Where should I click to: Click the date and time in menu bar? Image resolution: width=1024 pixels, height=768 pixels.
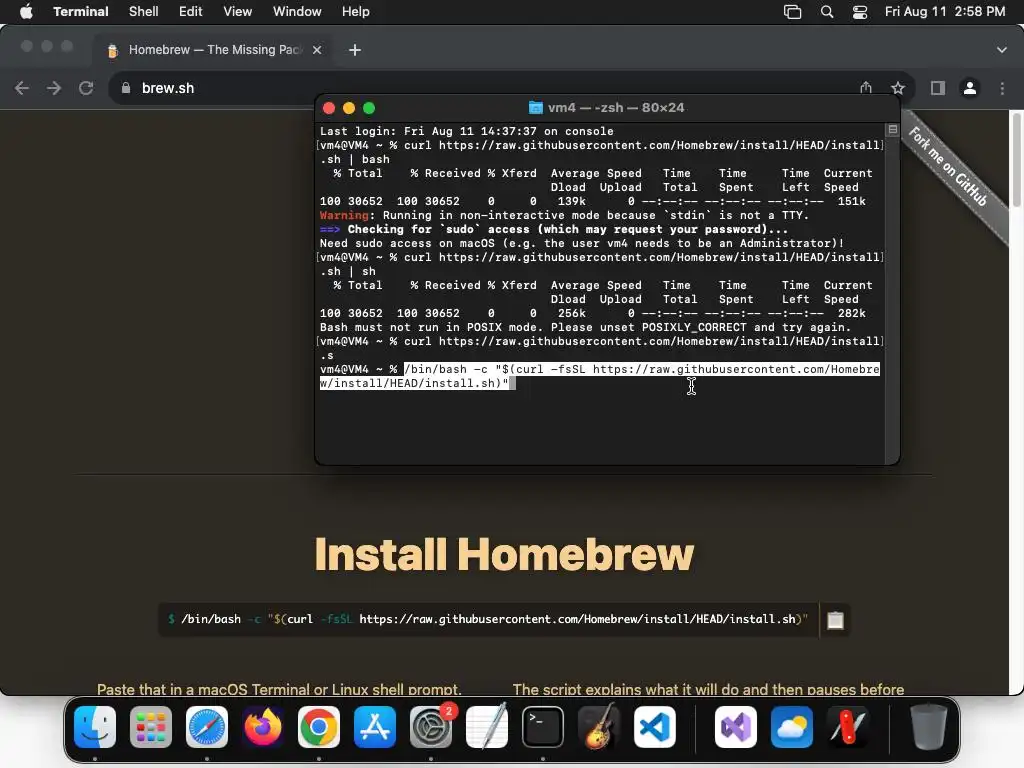click(x=945, y=12)
